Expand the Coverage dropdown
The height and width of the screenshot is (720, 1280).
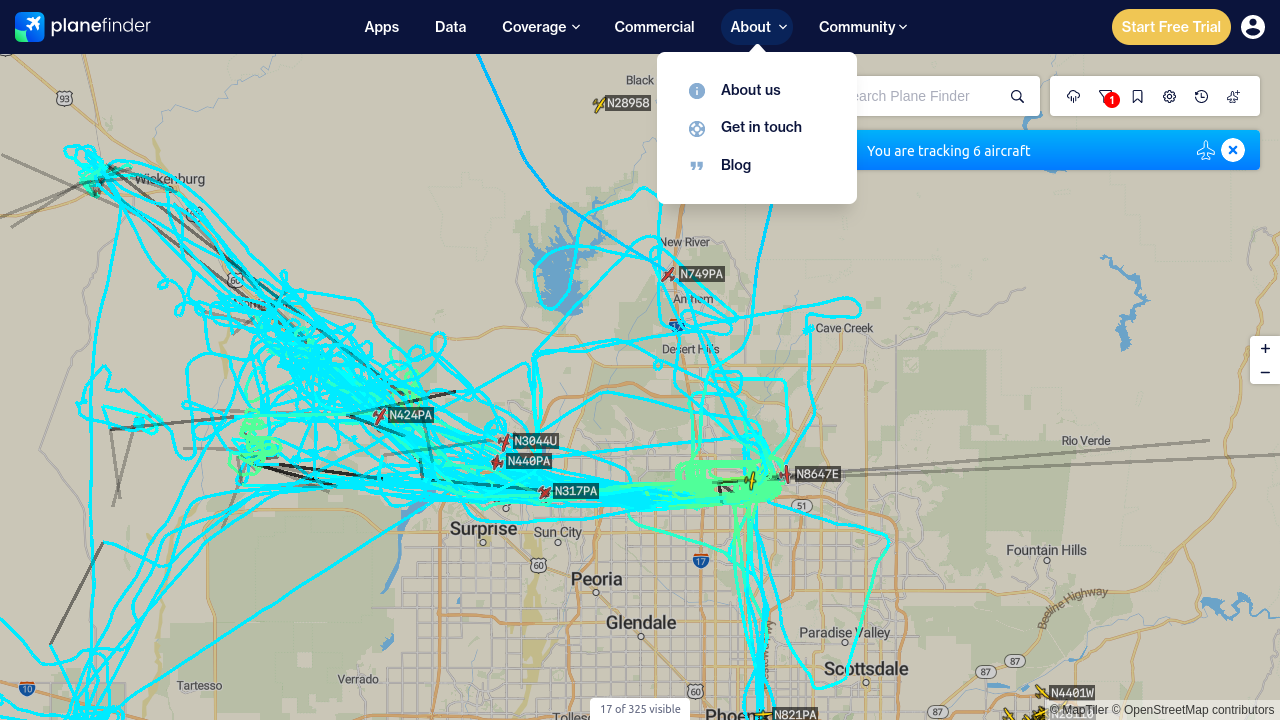[x=541, y=27]
